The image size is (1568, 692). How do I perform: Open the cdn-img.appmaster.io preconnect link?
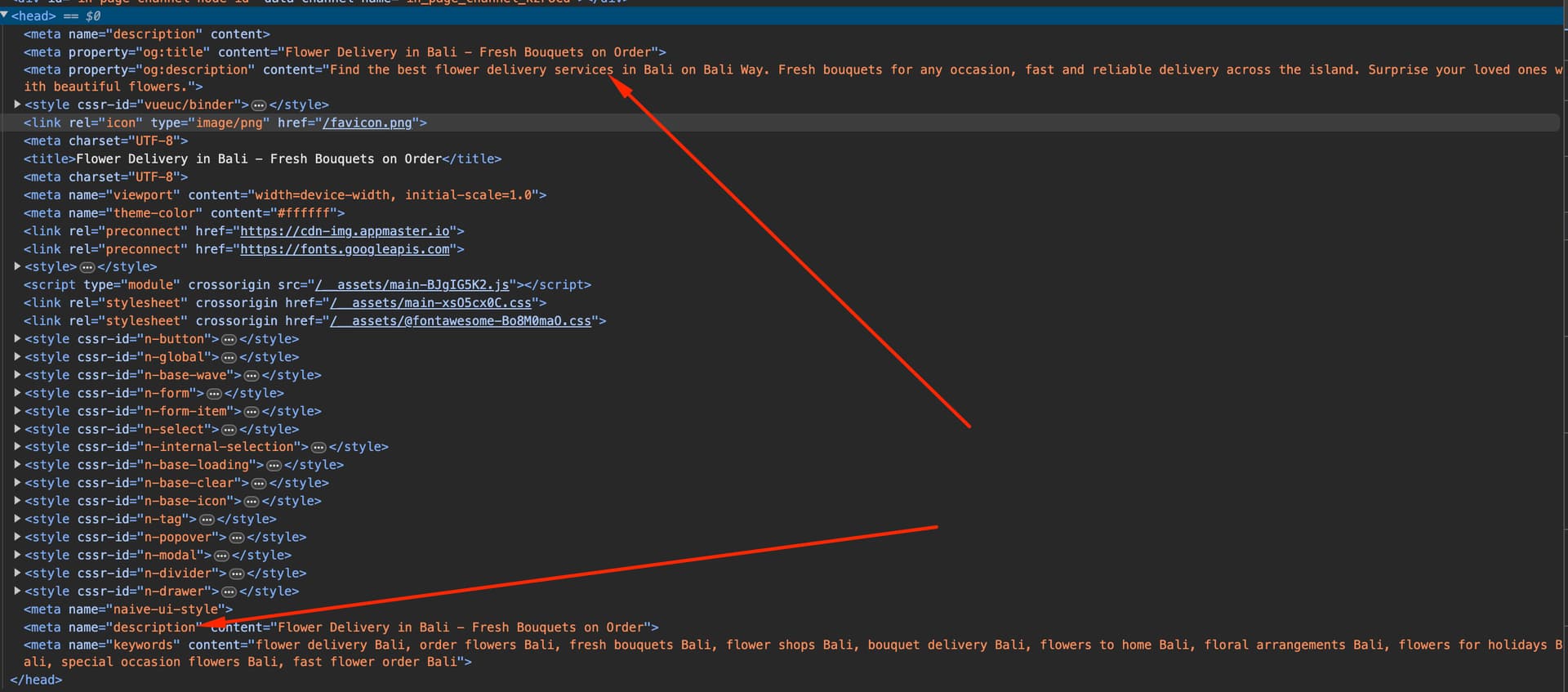coord(345,231)
